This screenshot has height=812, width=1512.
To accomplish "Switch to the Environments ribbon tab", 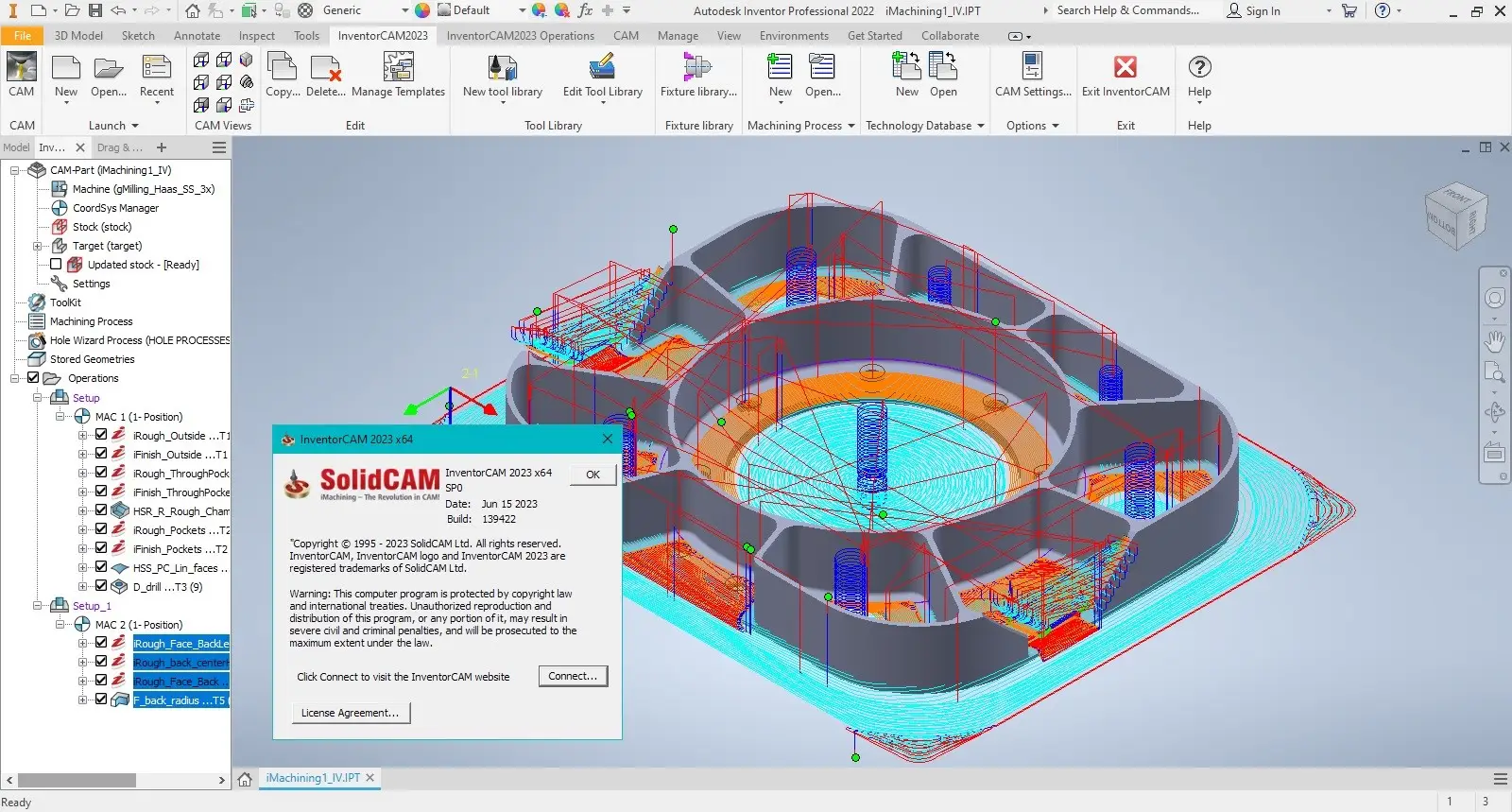I will [794, 36].
